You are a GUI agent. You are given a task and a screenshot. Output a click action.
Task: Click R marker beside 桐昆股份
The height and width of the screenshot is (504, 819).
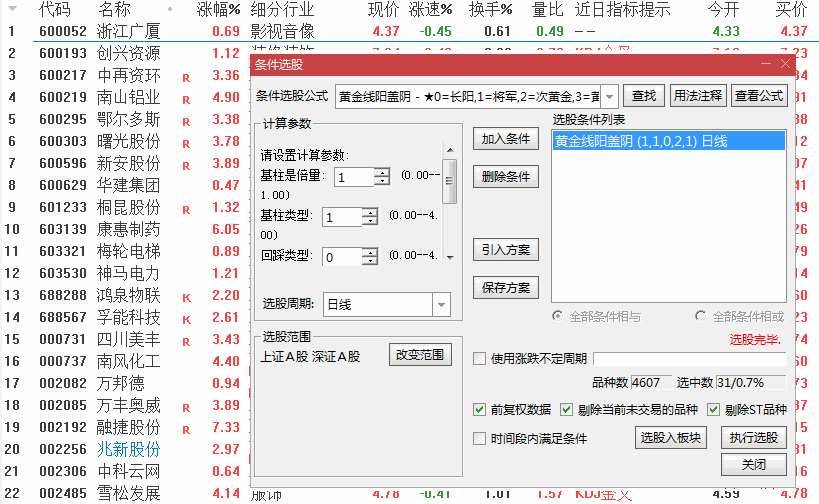tap(186, 210)
